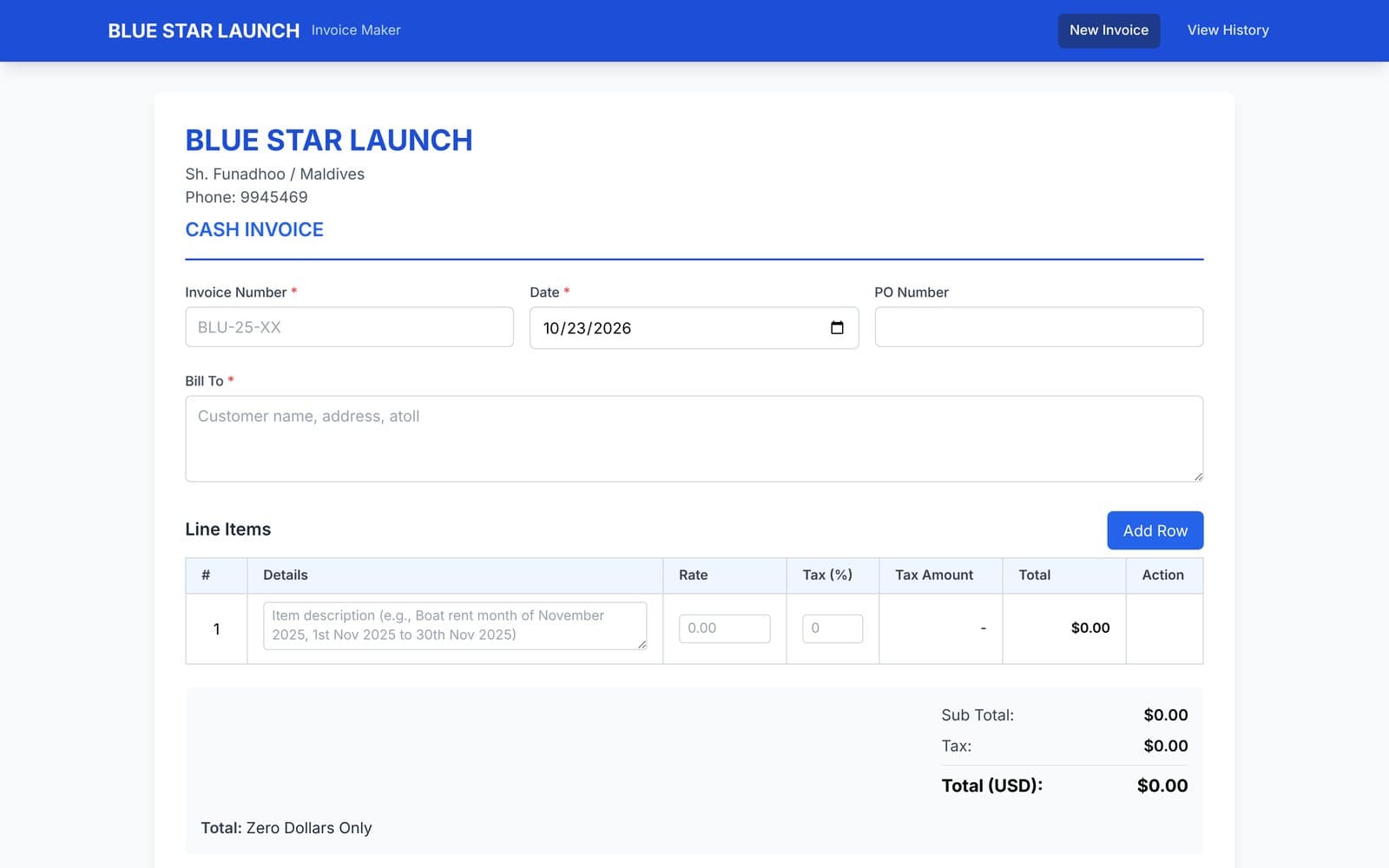Screen dimensions: 1389x868
Task: Focus the Rate input in row 1
Action: 724,628
